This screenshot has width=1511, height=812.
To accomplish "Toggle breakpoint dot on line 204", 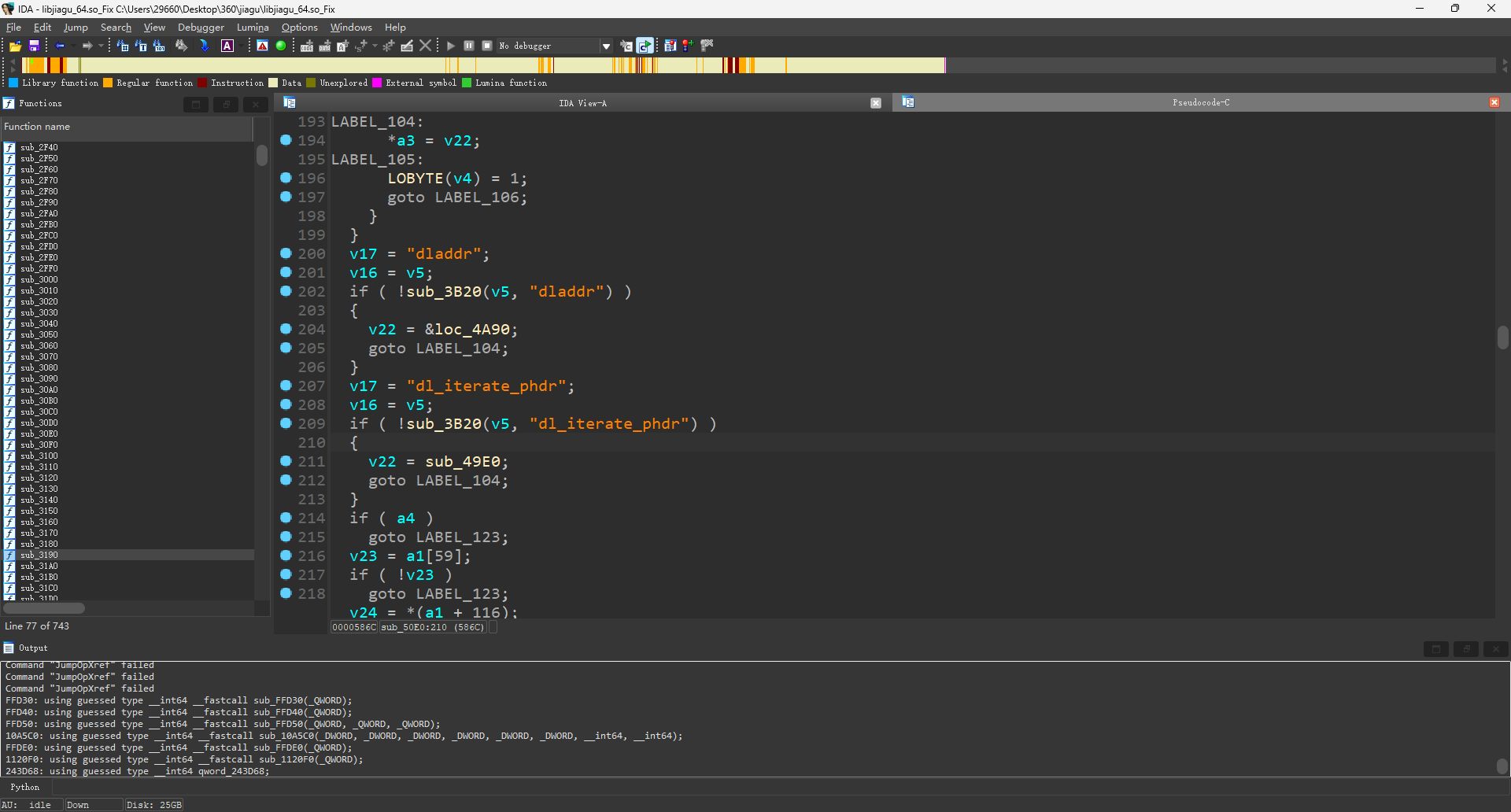I will (x=286, y=329).
